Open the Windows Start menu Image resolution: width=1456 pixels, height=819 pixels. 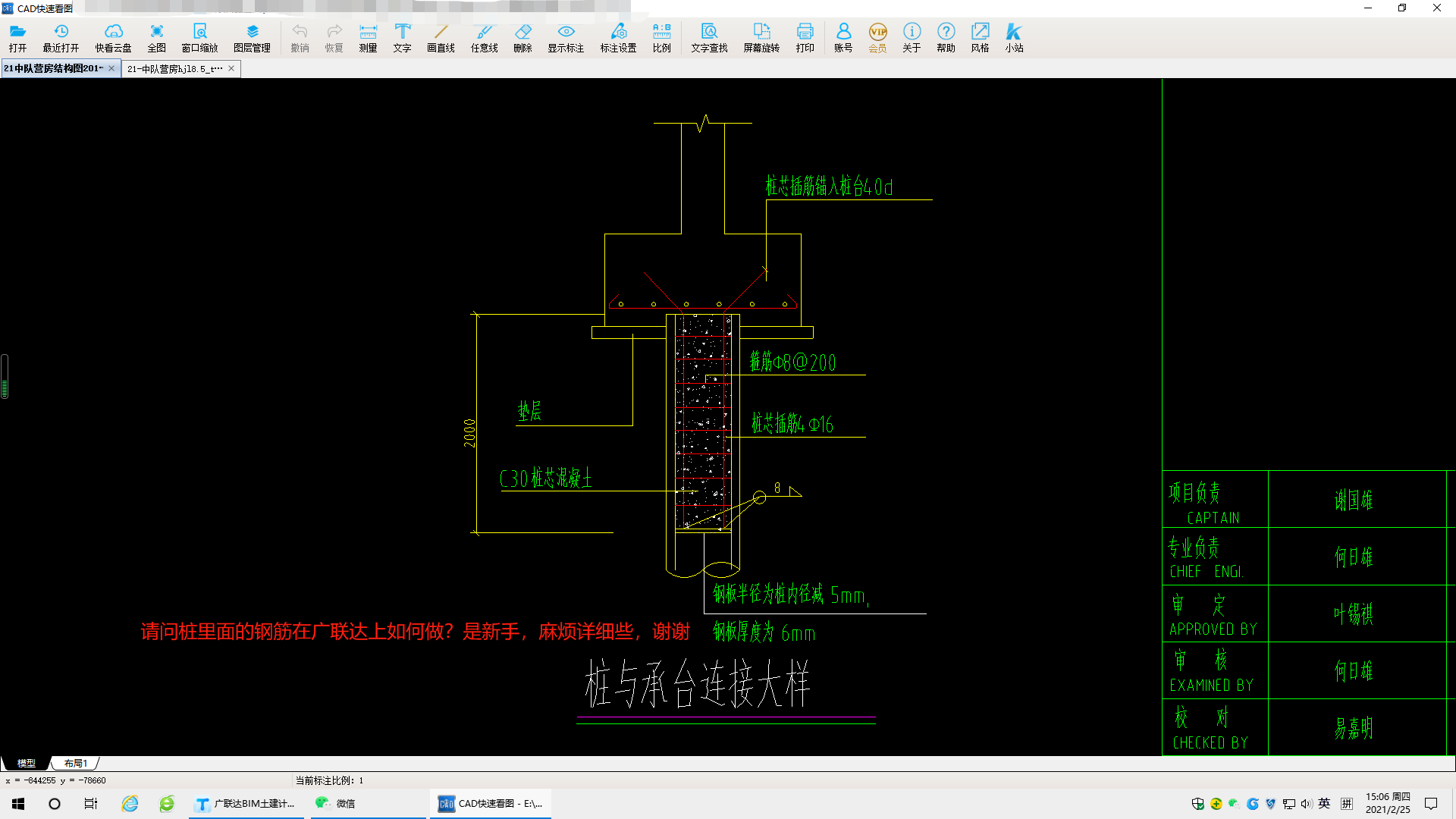[18, 804]
